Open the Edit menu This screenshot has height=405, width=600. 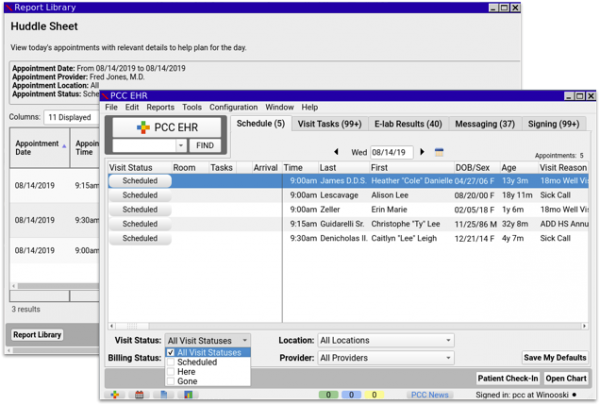[132, 107]
